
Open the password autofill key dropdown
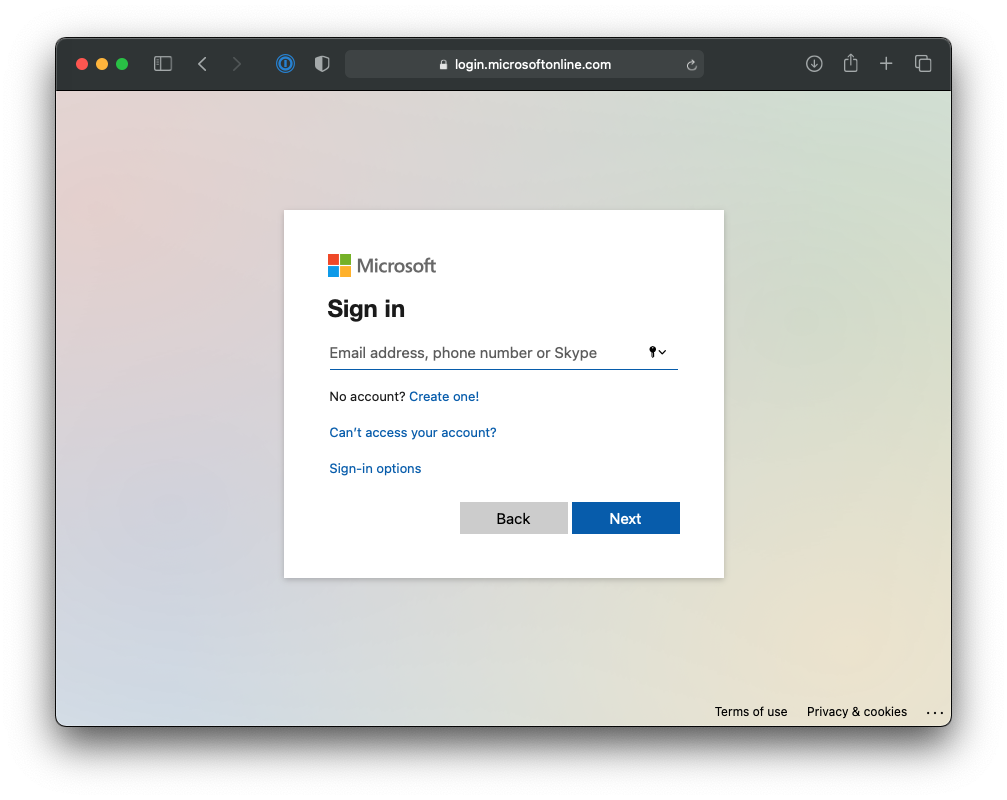tap(657, 352)
